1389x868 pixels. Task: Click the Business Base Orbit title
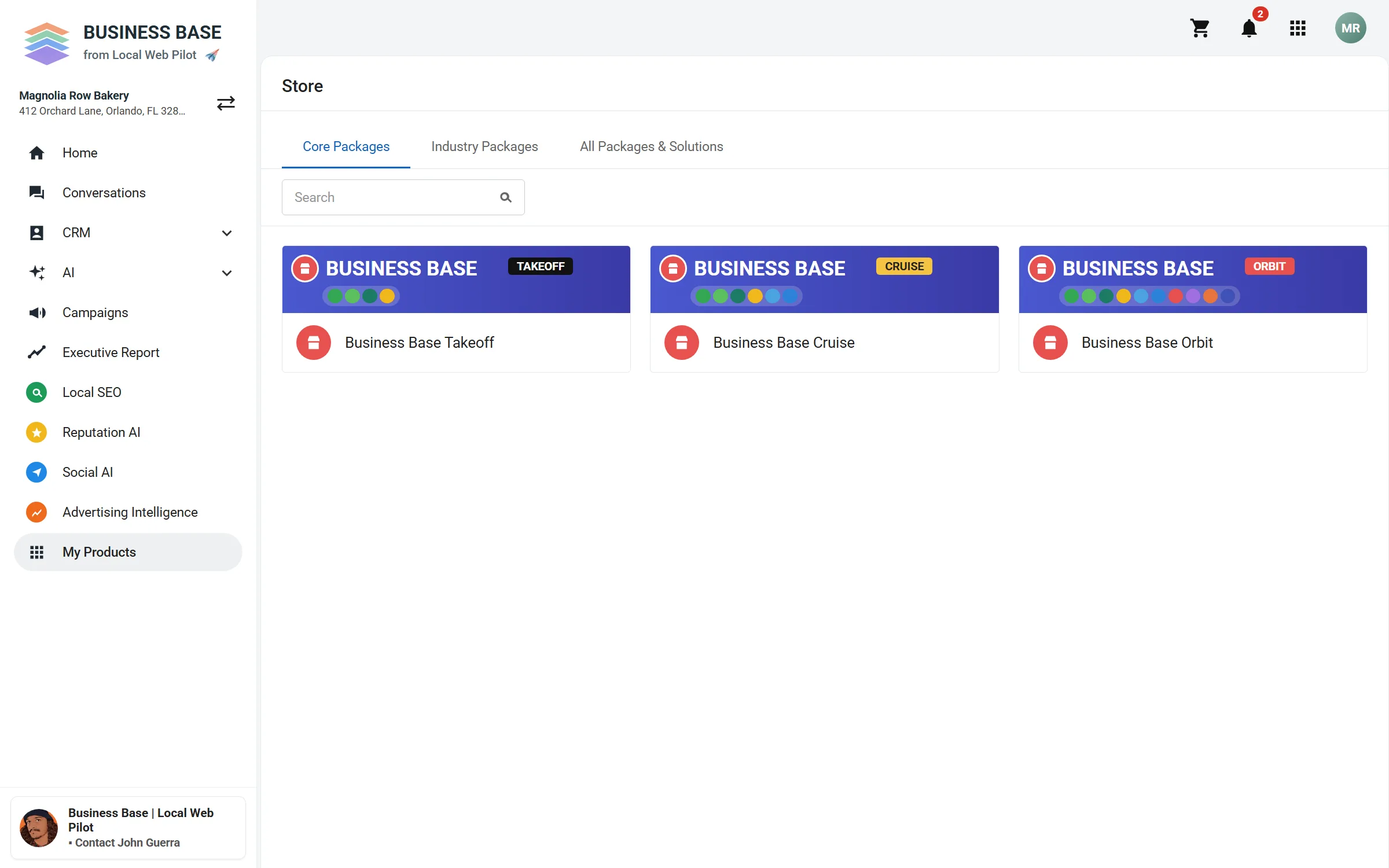coord(1147,343)
